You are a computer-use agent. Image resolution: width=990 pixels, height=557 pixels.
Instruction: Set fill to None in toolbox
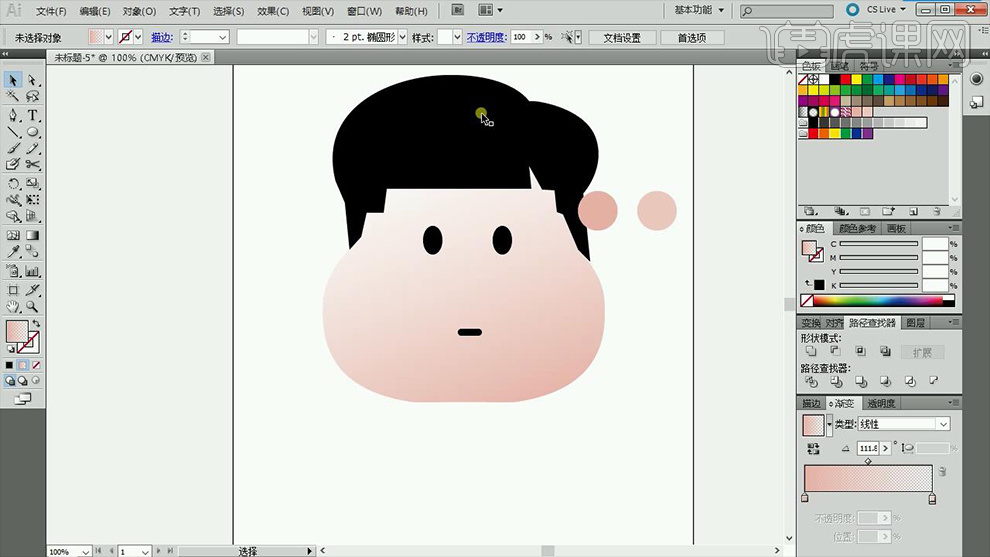[37, 365]
